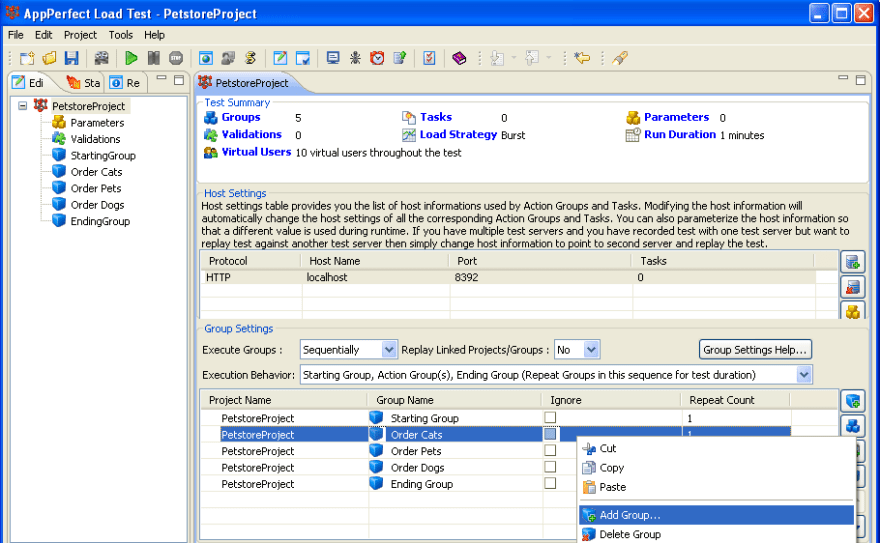880x543 pixels.
Task: Collapse PetstoreProject tree node
Action: [22, 105]
